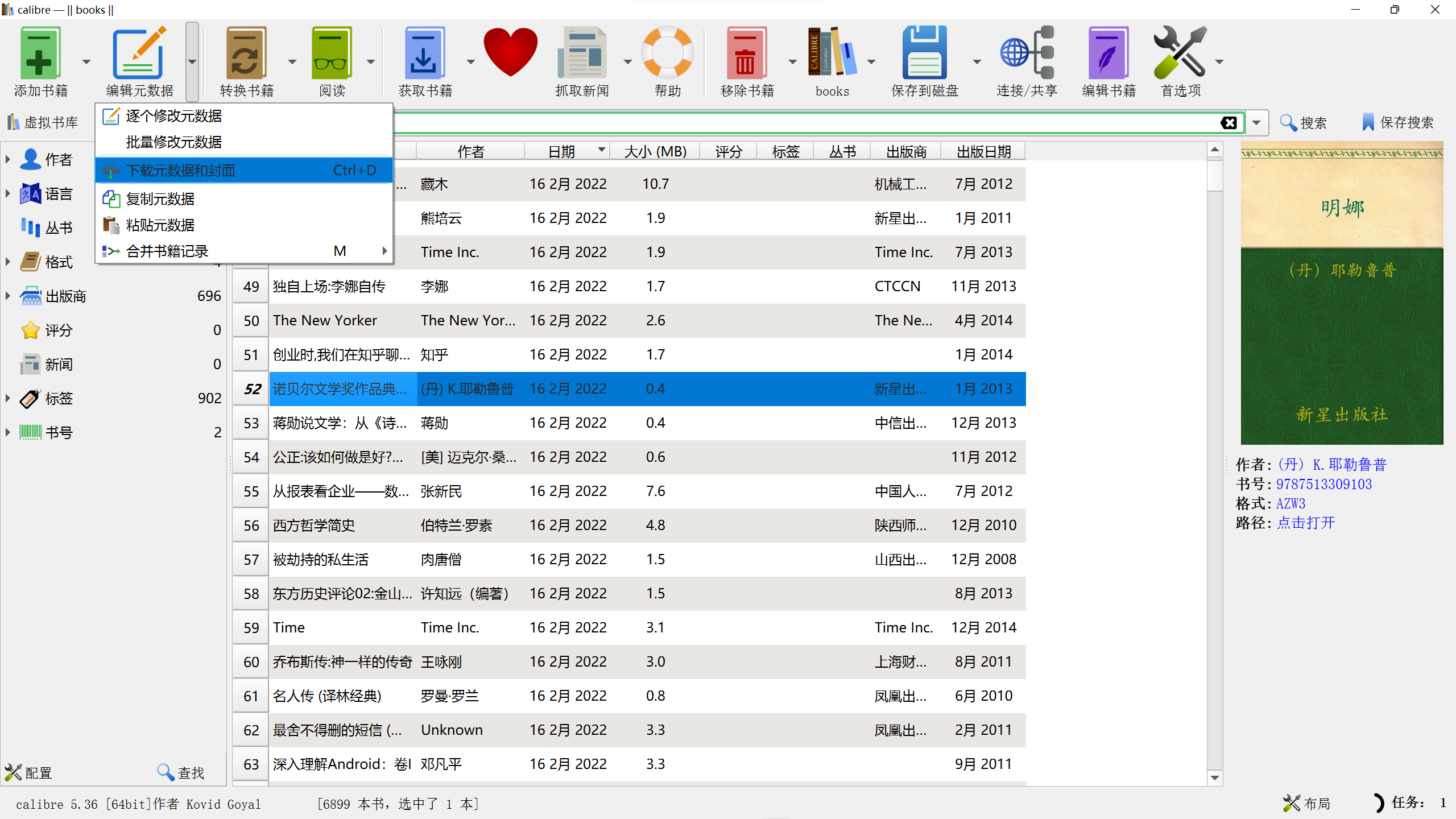Click the Help (帮助) lifebuoy icon

[667, 53]
